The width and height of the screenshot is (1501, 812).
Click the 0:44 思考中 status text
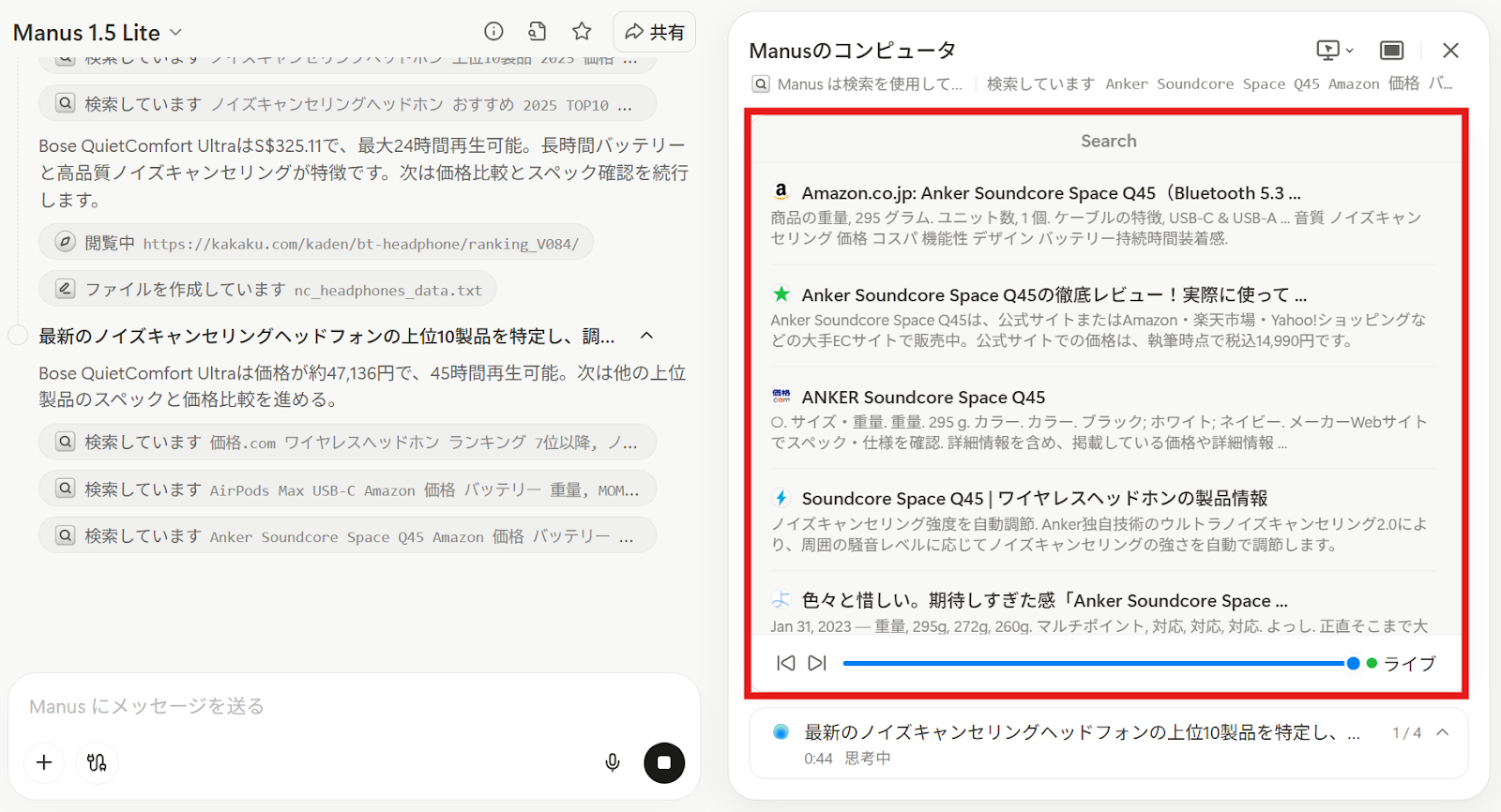pyautogui.click(x=847, y=758)
